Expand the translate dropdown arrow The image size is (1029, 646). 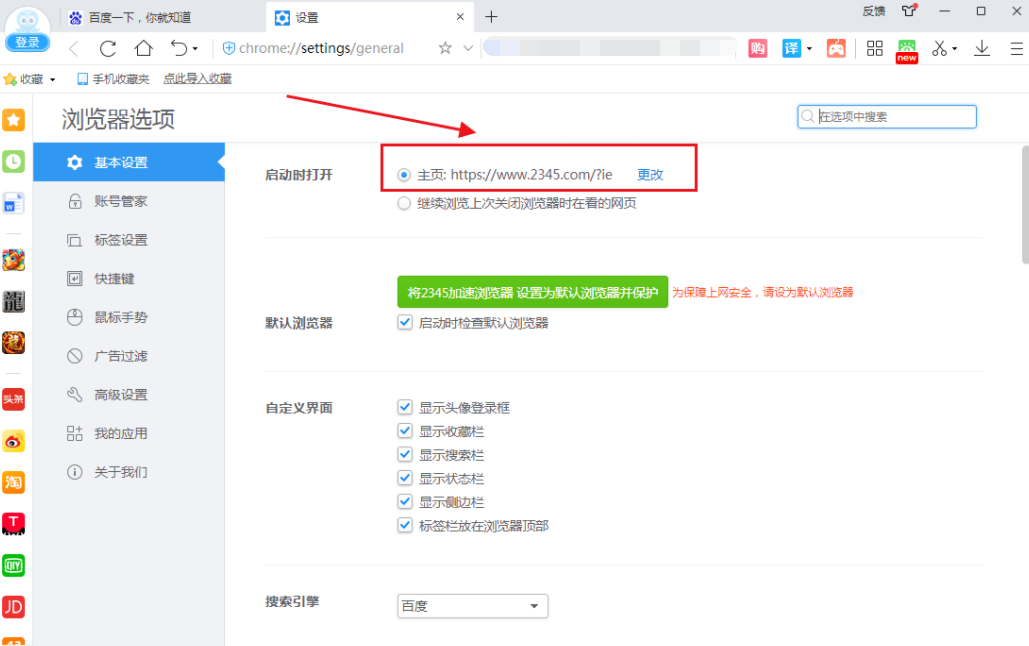(809, 49)
